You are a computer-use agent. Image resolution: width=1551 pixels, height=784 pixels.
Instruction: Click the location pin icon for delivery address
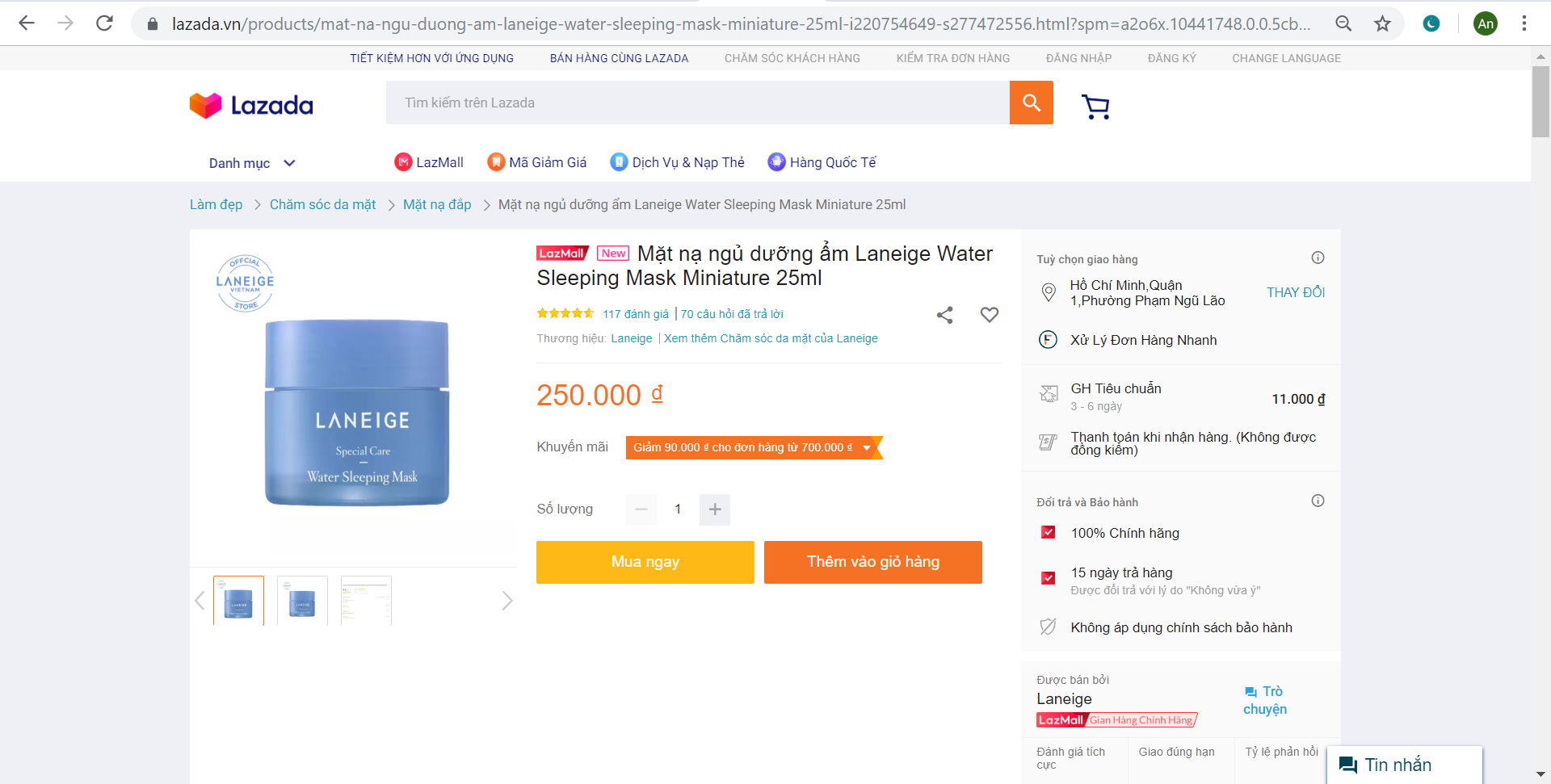1049,292
